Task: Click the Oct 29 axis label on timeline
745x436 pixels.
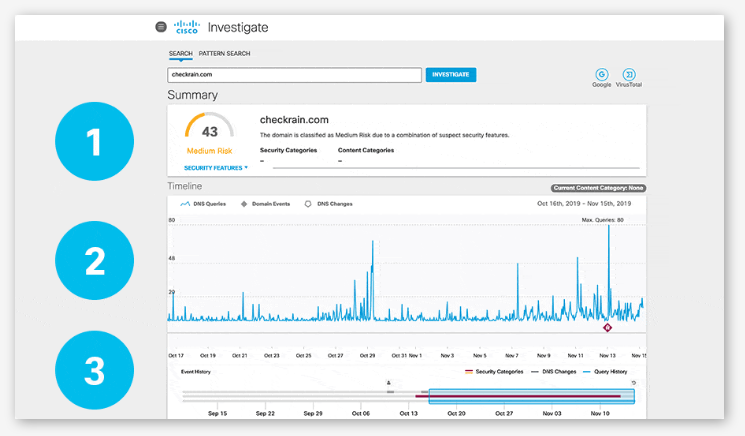Action: (367, 355)
